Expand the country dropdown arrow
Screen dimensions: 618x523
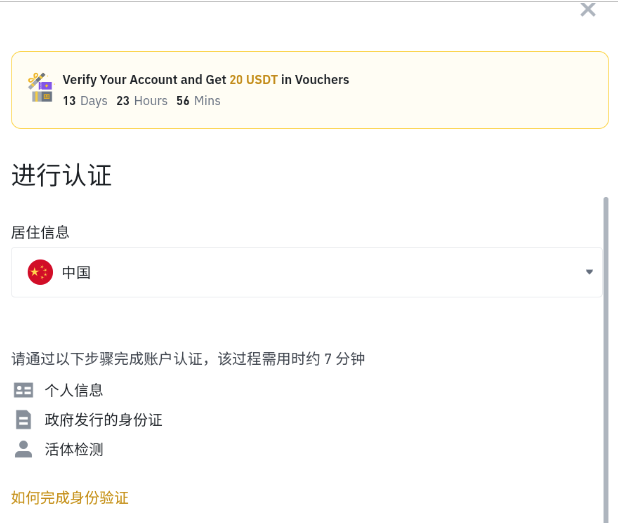tap(589, 272)
